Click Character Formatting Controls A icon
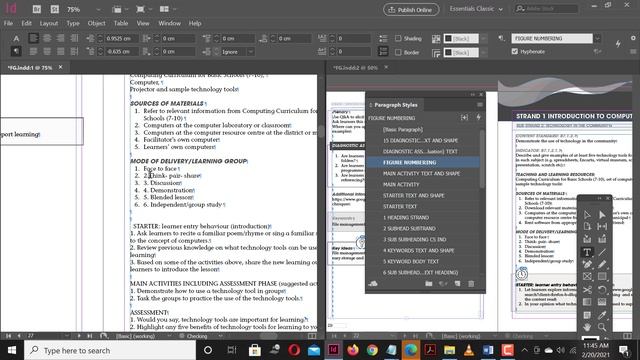Image resolution: width=640 pixels, height=360 pixels. pos(16,38)
